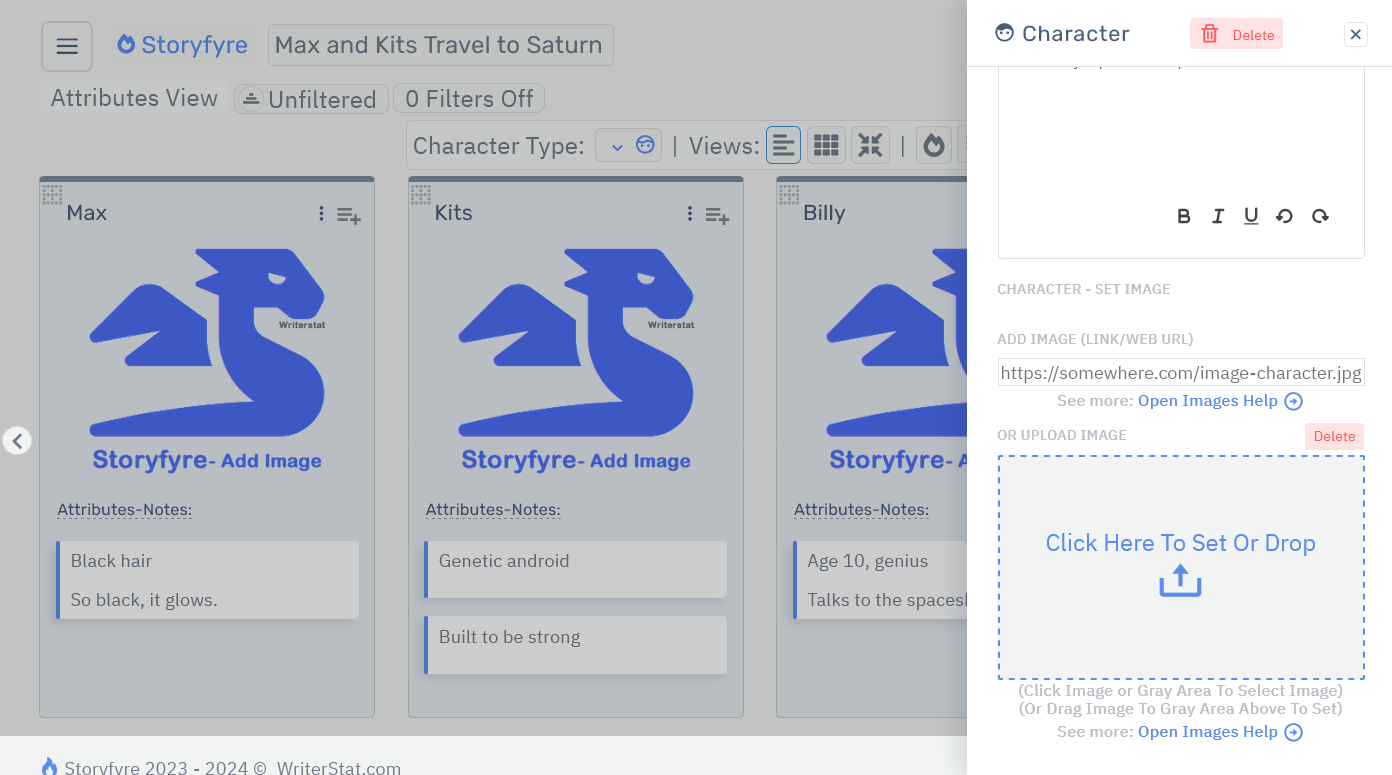Toggle the 0 Filters Off control
Image resolution: width=1392 pixels, height=775 pixels.
[468, 98]
